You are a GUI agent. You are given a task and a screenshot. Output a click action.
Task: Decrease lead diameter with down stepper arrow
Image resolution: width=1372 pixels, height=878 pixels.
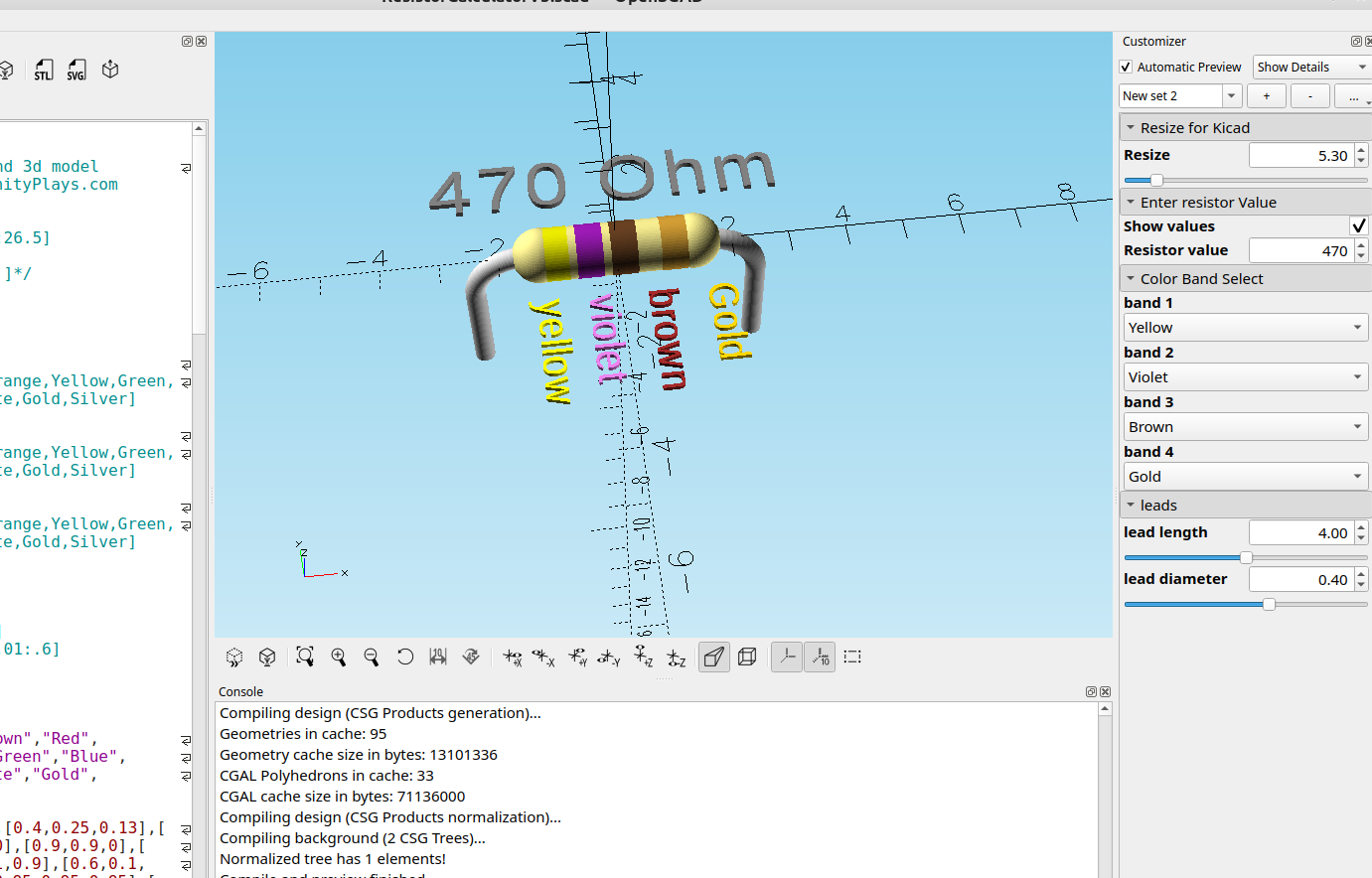[x=1361, y=586]
